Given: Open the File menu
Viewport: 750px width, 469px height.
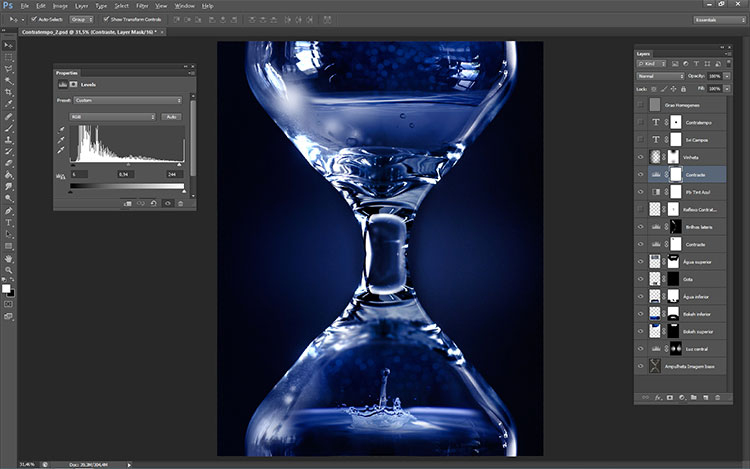Looking at the screenshot, I should (x=25, y=6).
